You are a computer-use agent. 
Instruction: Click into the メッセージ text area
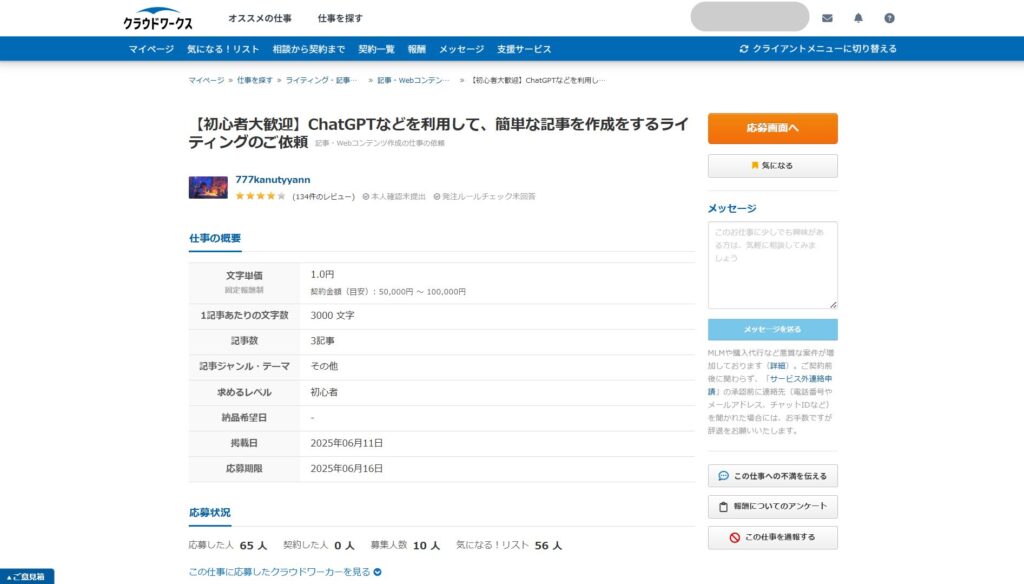tap(773, 265)
